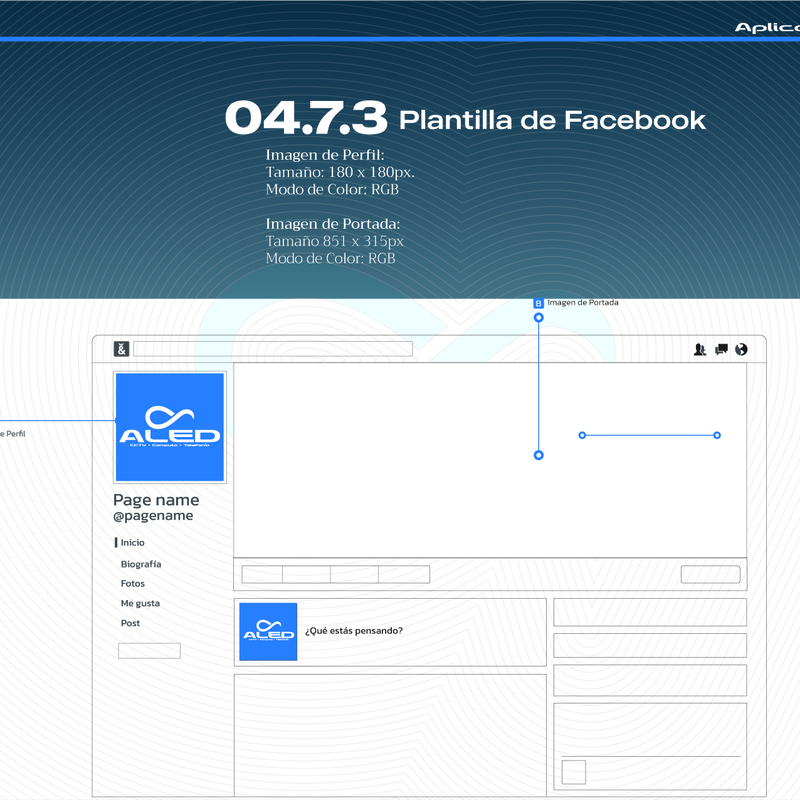Select the first tab box below the cover image
The image size is (800, 800).
[x=262, y=574]
